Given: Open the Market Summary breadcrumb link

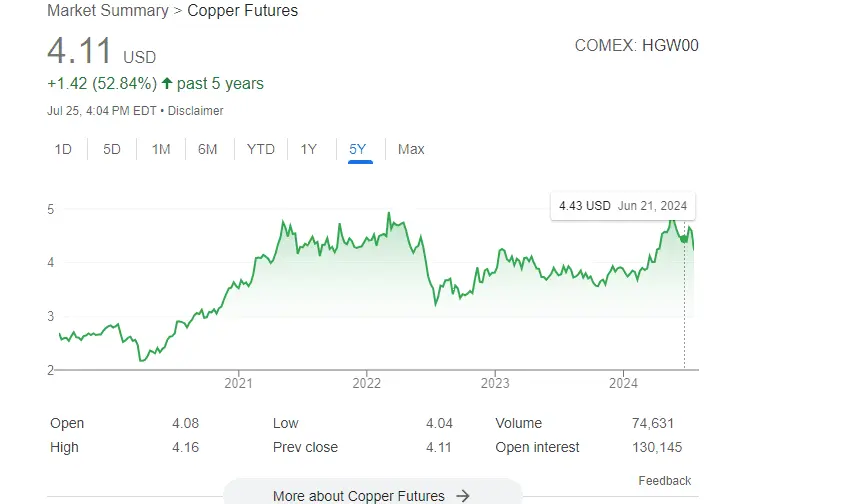Looking at the screenshot, I should pyautogui.click(x=108, y=11).
